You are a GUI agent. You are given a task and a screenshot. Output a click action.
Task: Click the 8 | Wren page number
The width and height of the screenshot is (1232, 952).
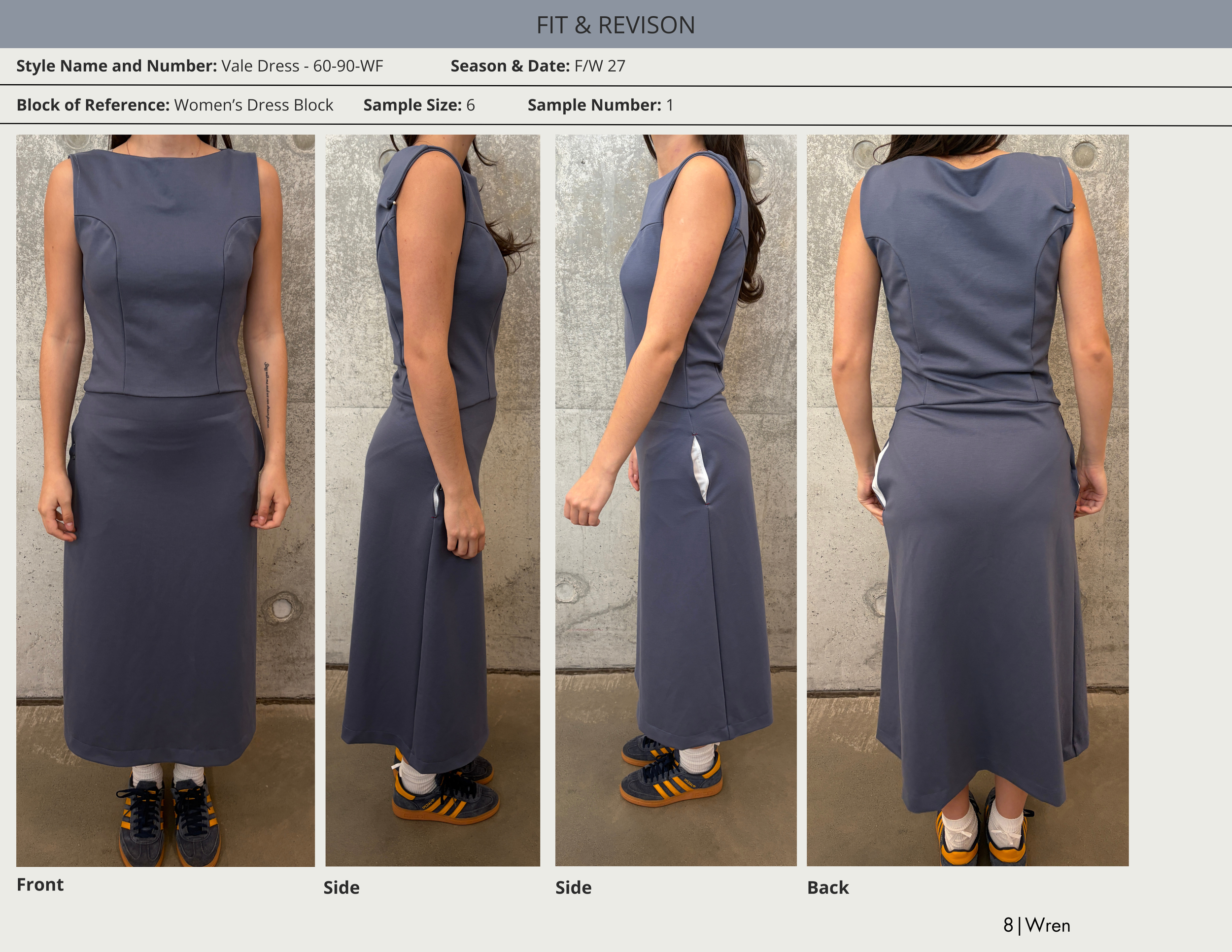point(1036,925)
